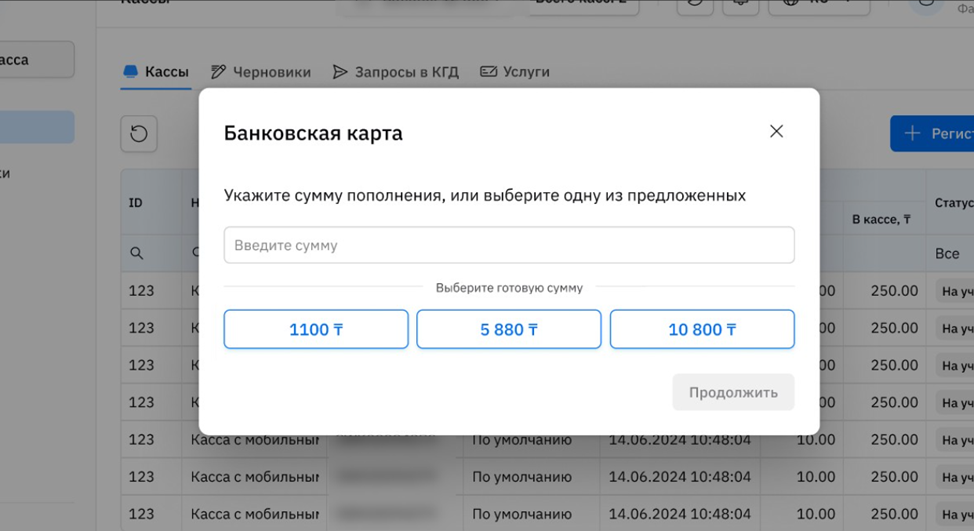This screenshot has width=974, height=531.
Task: Click the refresh icon button
Action: coord(139,134)
